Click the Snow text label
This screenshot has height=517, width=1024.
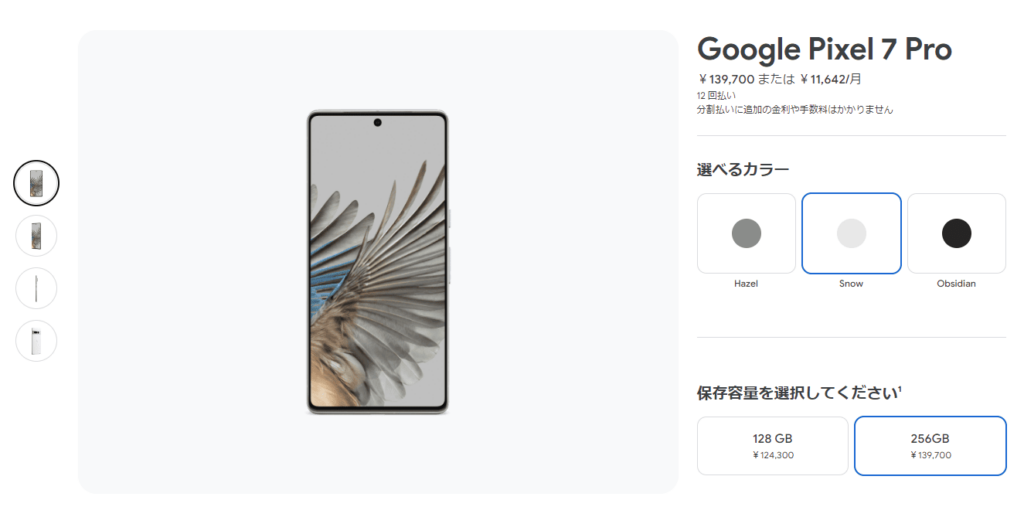coord(851,283)
